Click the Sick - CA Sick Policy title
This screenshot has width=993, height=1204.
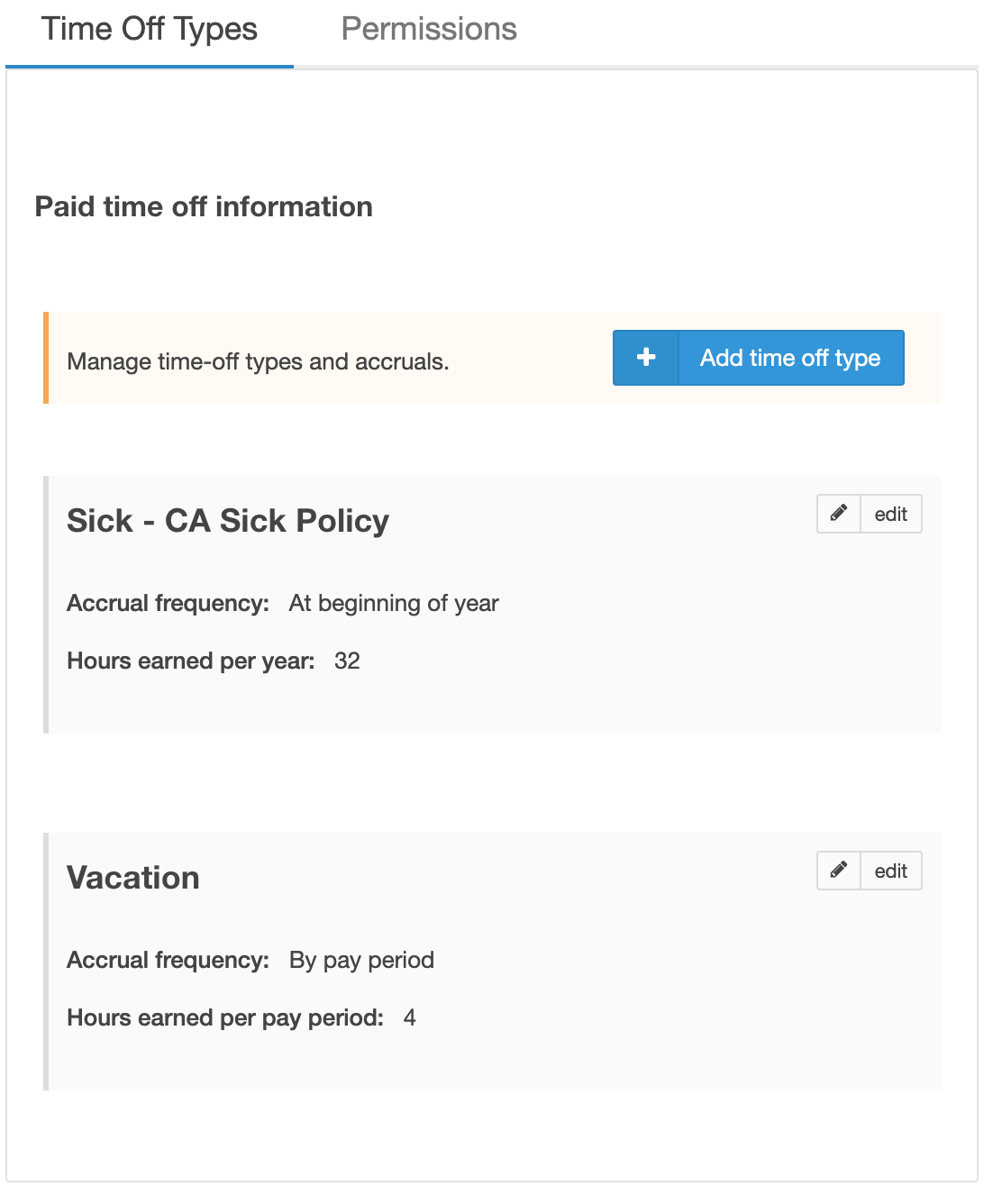[228, 521]
